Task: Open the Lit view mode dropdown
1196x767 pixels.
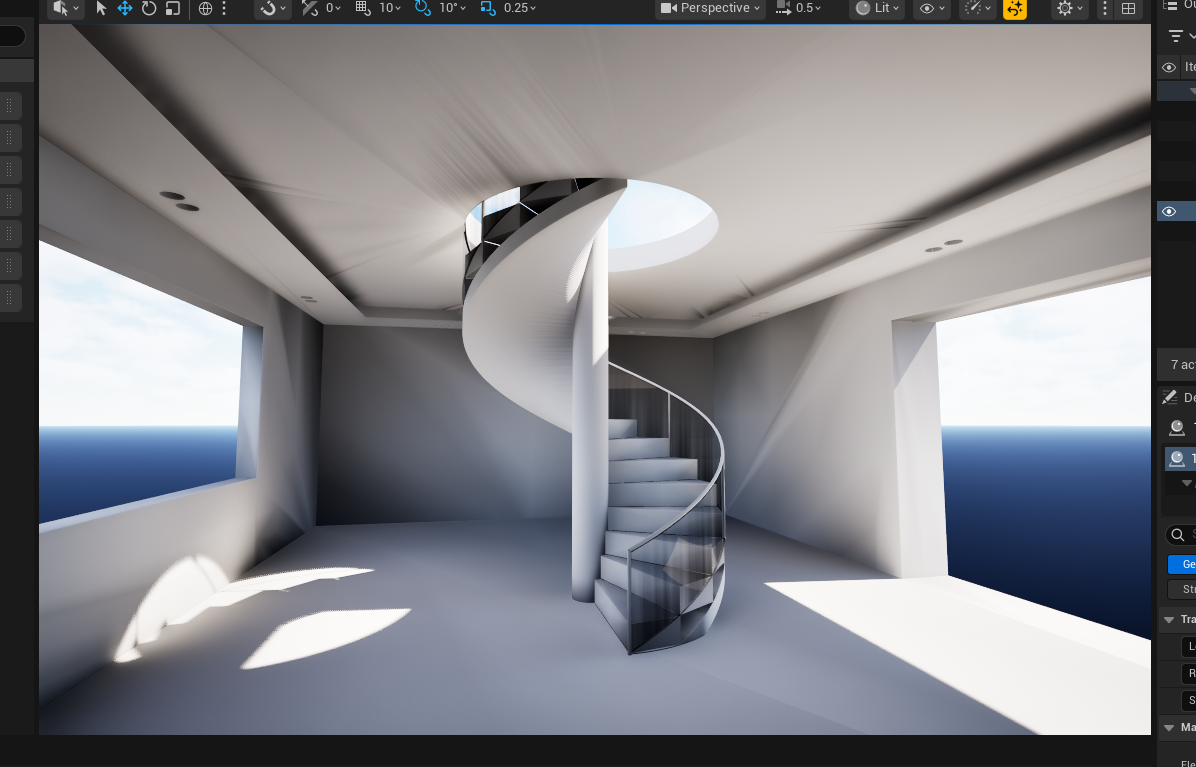Action: click(x=877, y=8)
